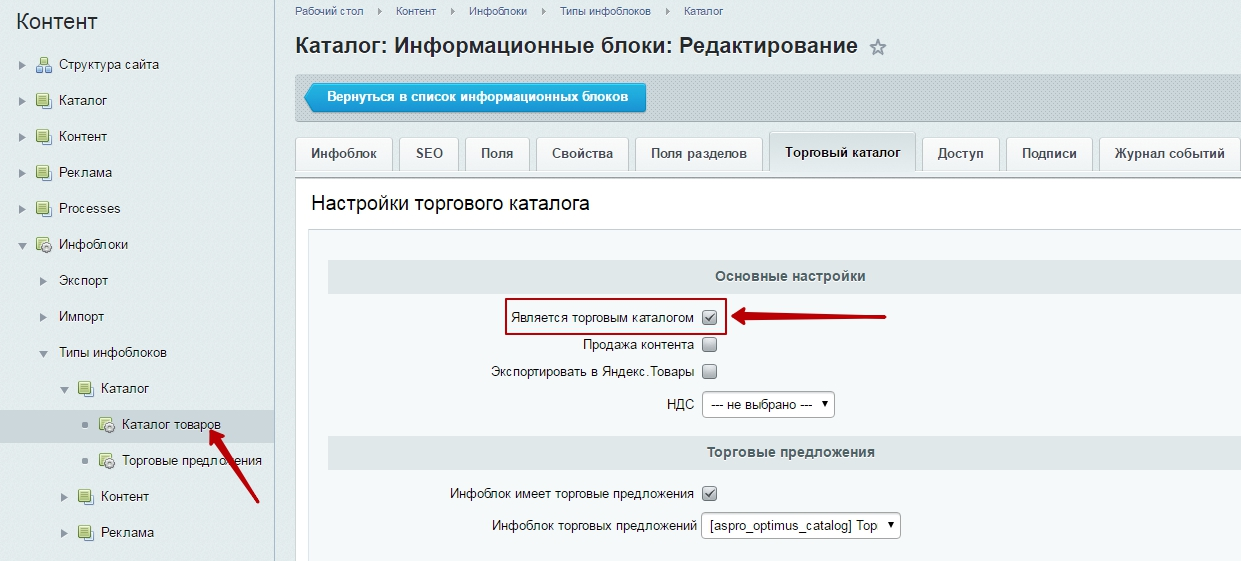
Task: Go to Рабочий стол breadcrumb link
Action: coord(329,11)
